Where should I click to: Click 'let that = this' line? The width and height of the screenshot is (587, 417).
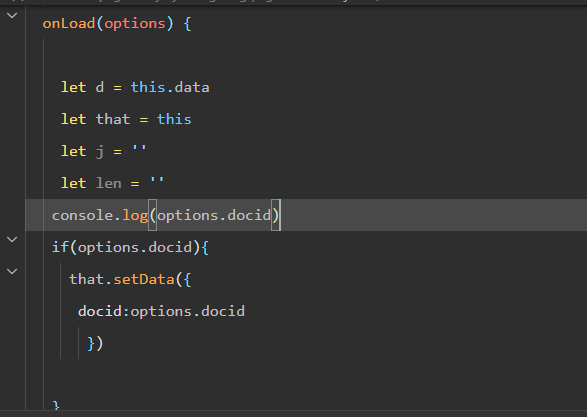point(126,119)
